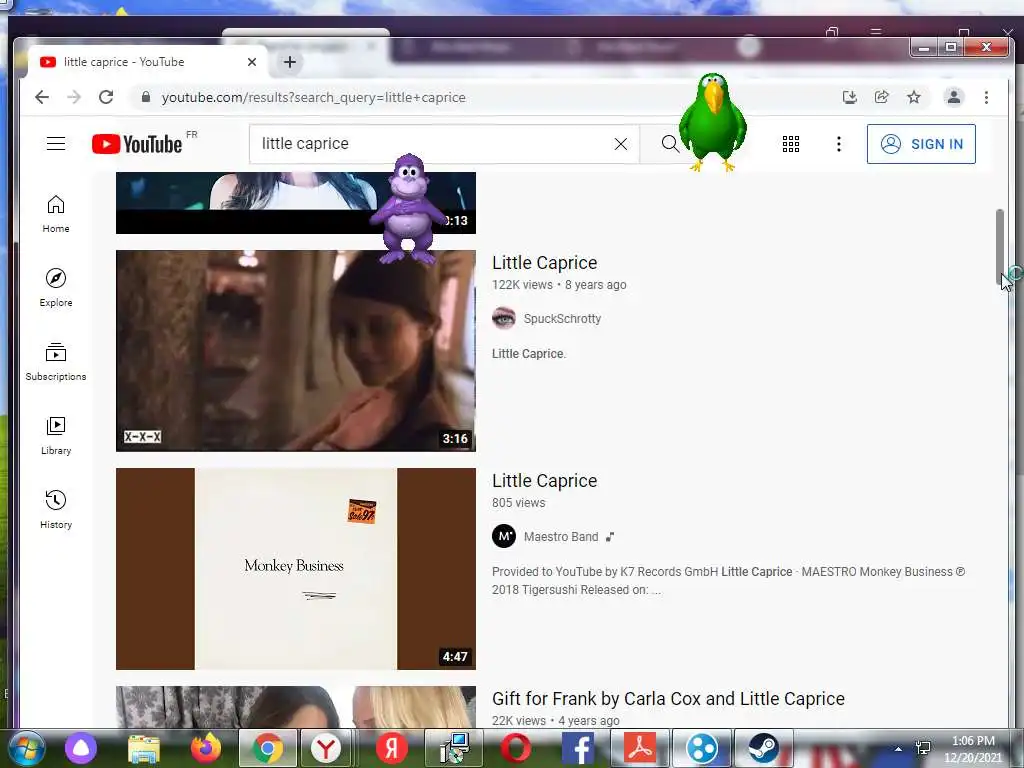Click the green parrot desktop assistant
The height and width of the screenshot is (768, 1024).
pyautogui.click(x=712, y=122)
